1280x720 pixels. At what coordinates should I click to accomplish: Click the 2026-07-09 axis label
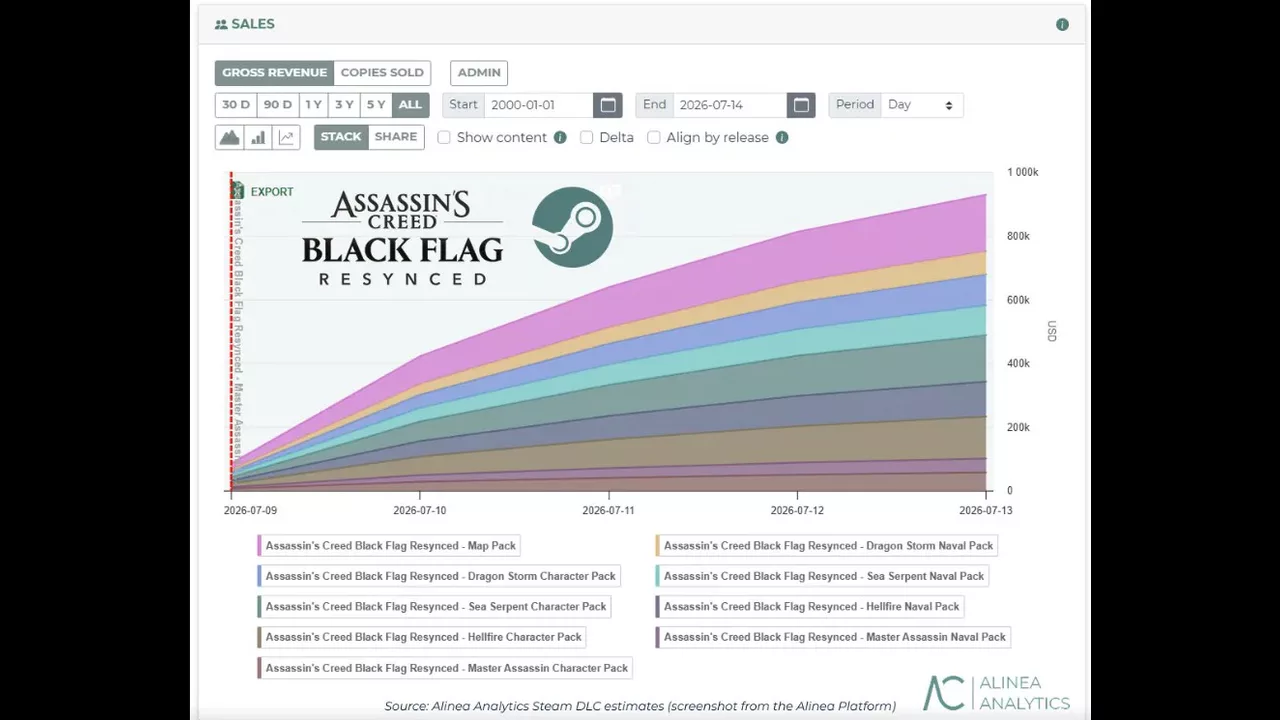[251, 510]
